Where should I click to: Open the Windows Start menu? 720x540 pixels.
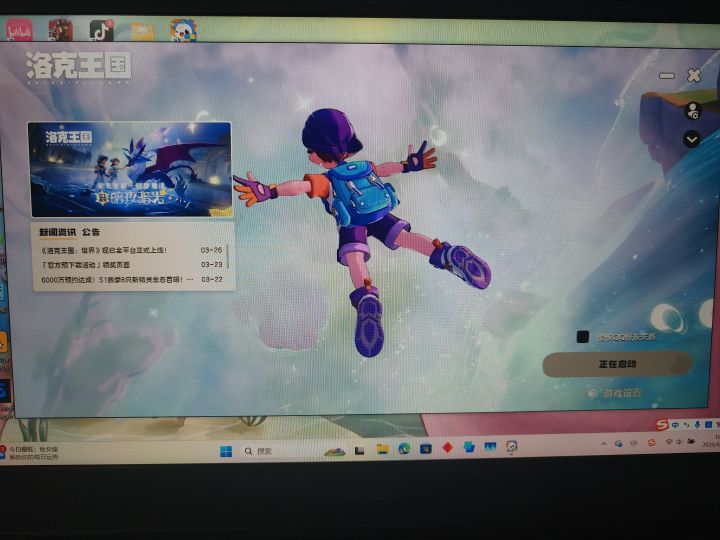pos(226,451)
